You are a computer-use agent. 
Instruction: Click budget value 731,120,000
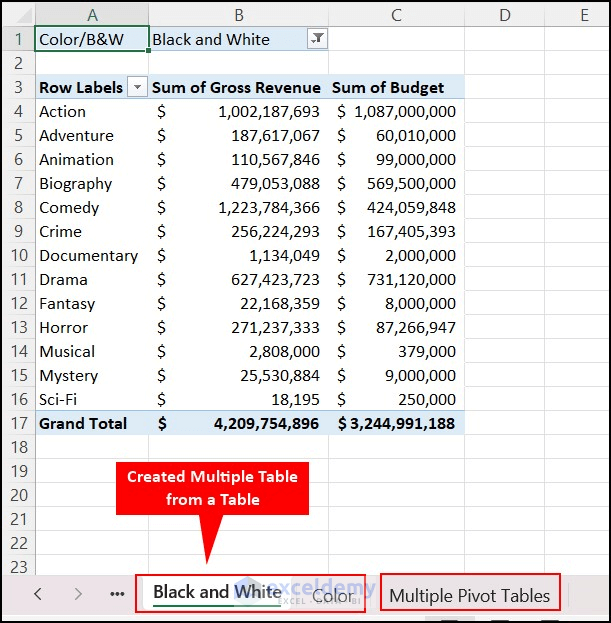412,280
